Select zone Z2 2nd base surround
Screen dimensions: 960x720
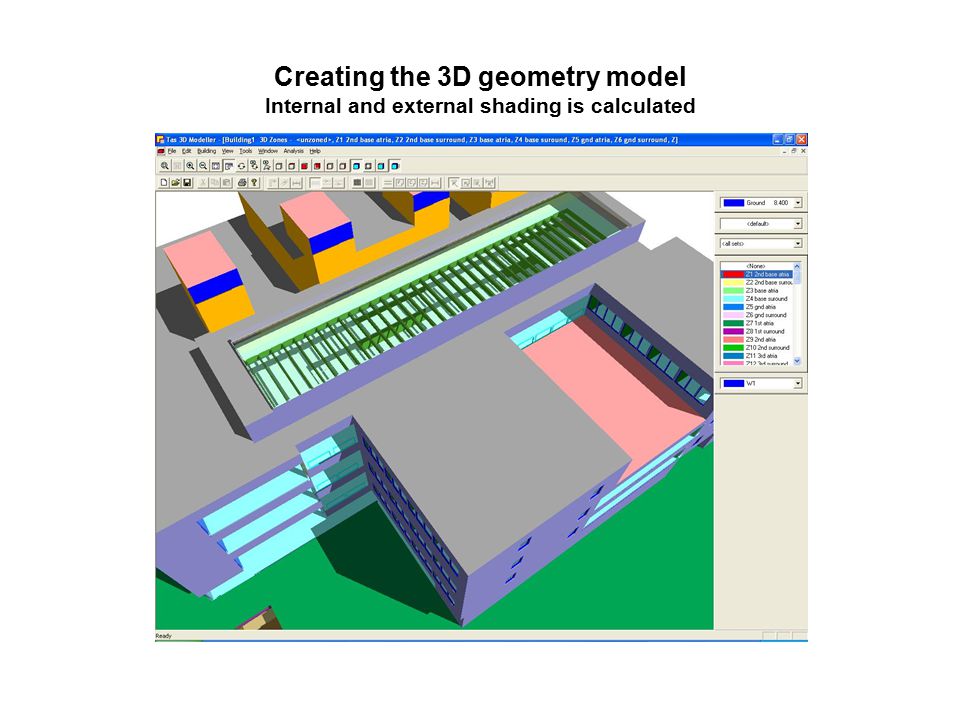(x=756, y=282)
